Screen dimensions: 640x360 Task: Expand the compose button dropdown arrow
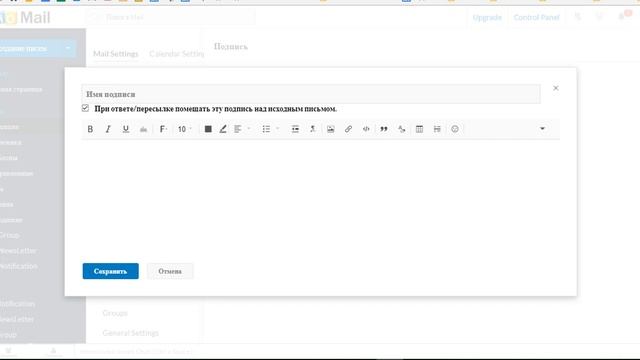pos(68,48)
